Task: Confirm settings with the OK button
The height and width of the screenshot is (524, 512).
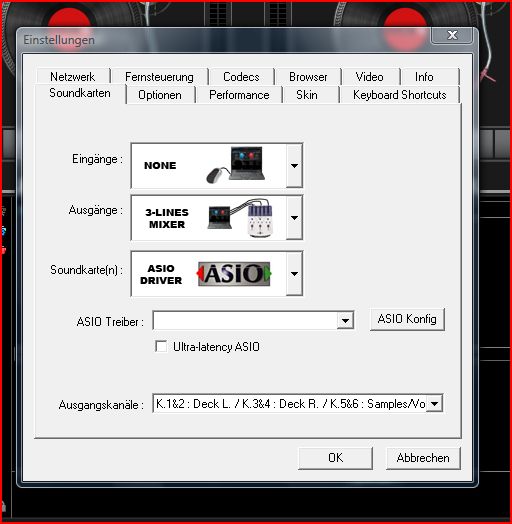Action: click(336, 458)
